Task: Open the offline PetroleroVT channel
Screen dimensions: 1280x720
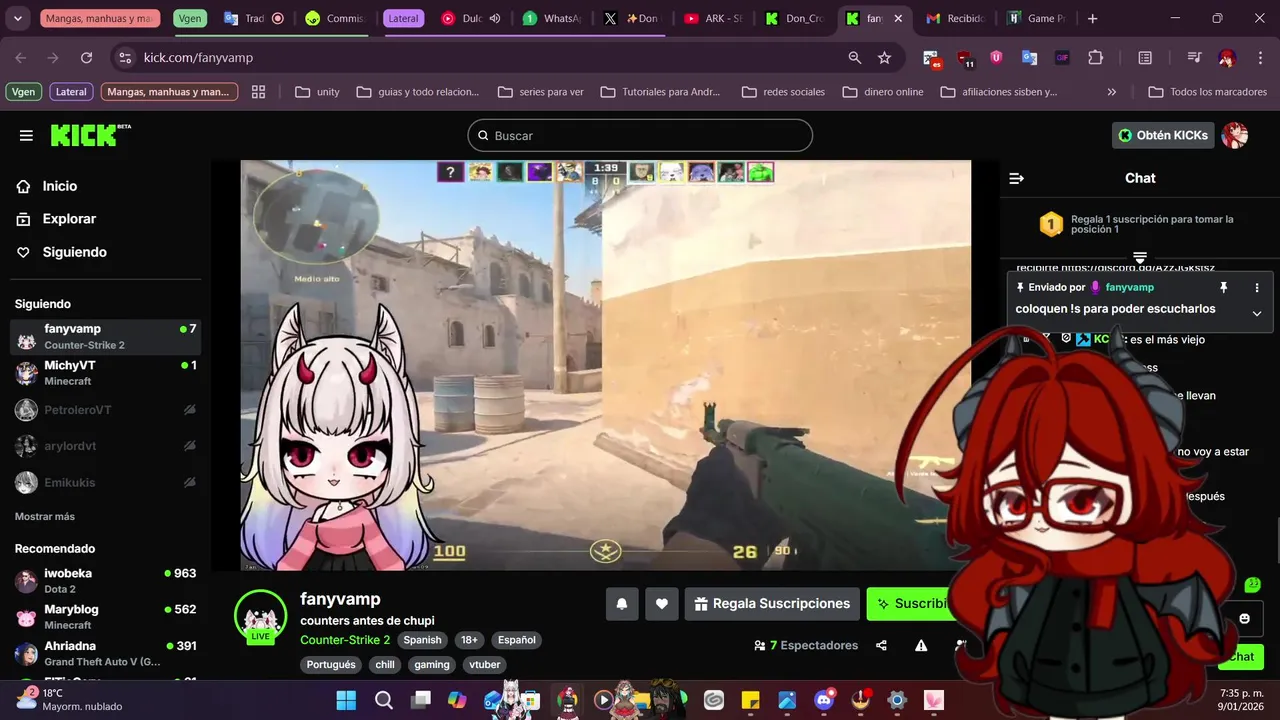Action: (x=105, y=410)
